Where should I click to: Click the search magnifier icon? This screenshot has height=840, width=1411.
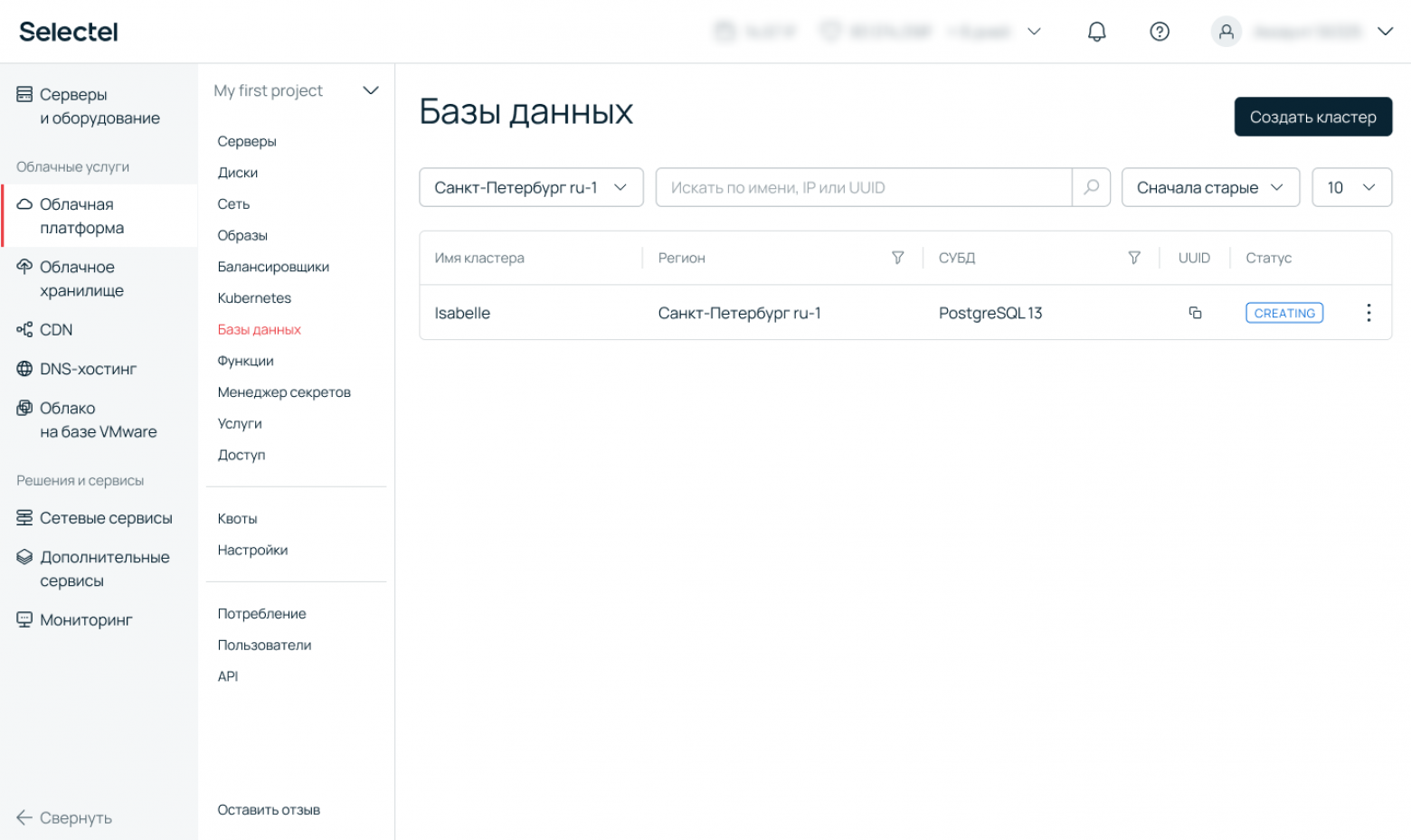[1091, 187]
